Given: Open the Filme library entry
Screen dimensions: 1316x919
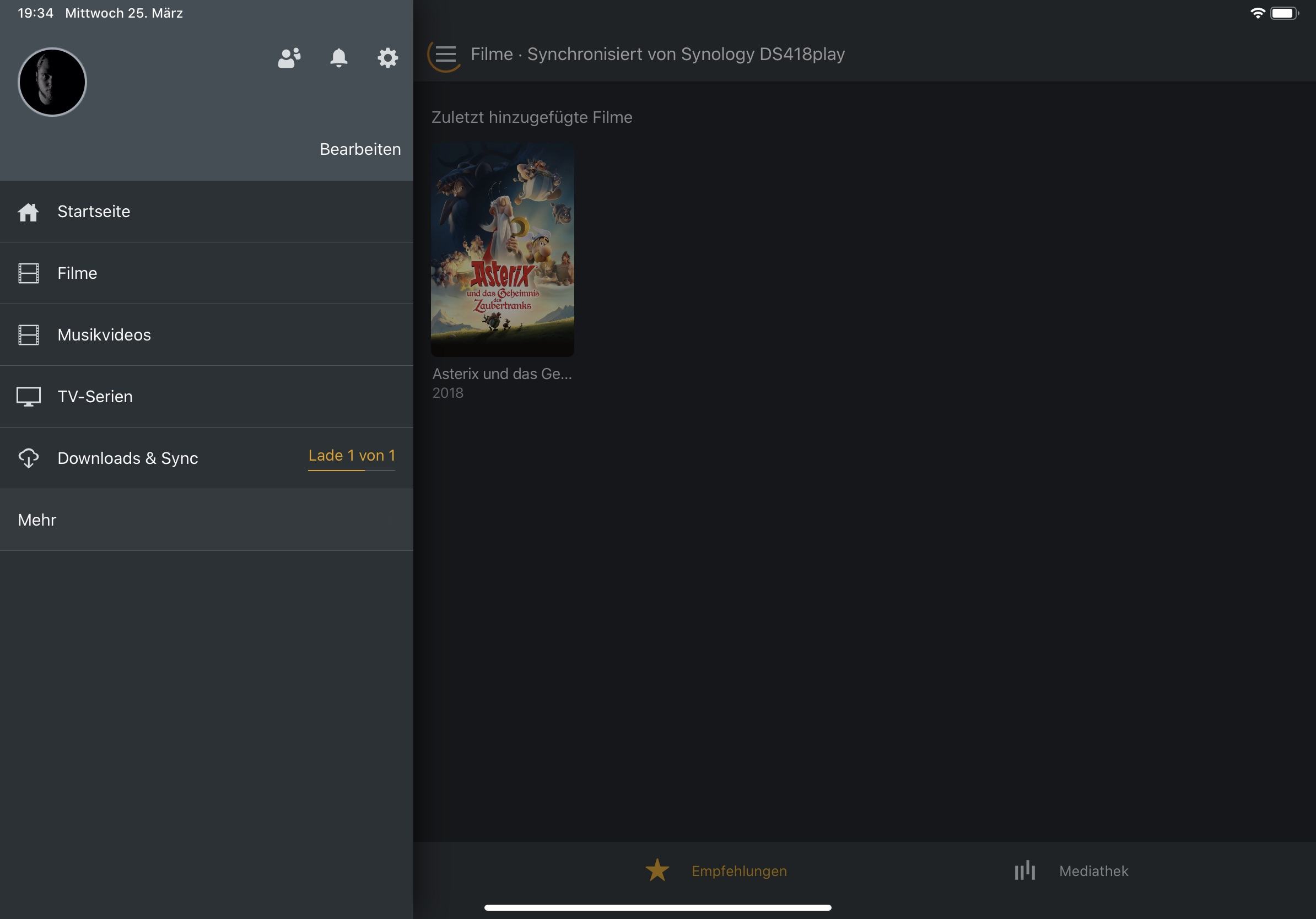Looking at the screenshot, I should (x=206, y=273).
